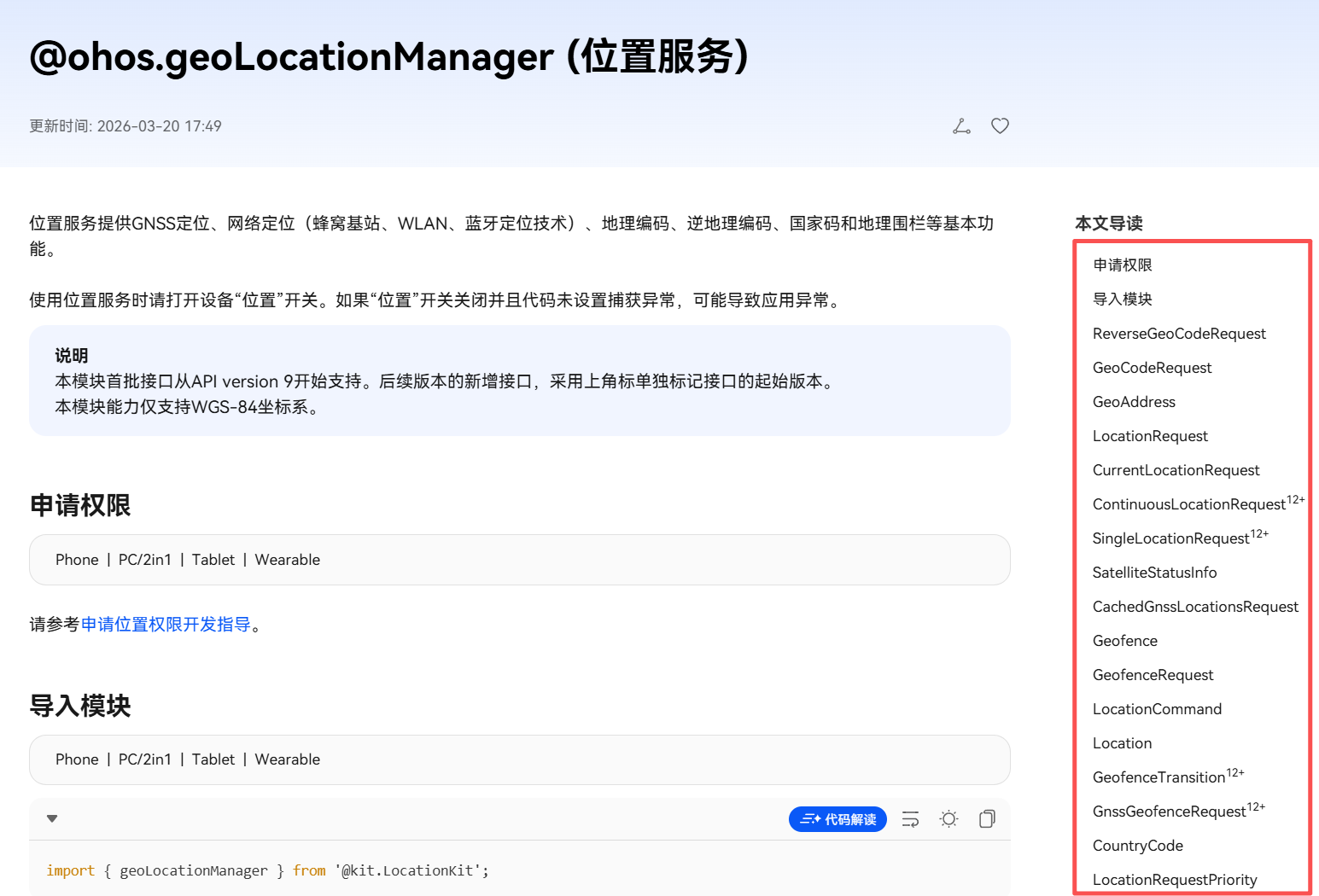Toggle line wrap in code block
Viewport: 1319px width, 896px height.
tap(910, 819)
